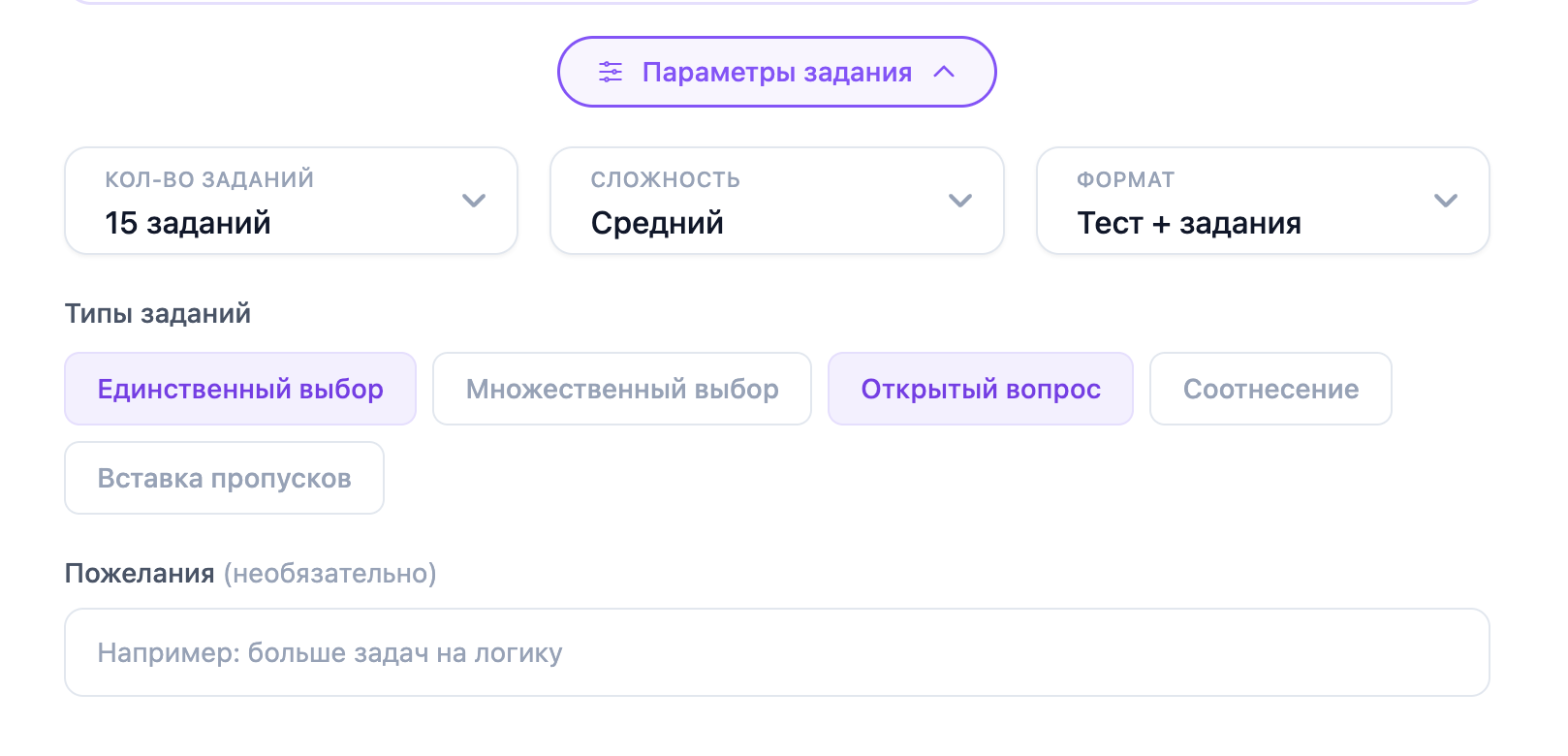This screenshot has height=756, width=1568.
Task: Click the Типы заданий section heading
Action: pos(158,313)
